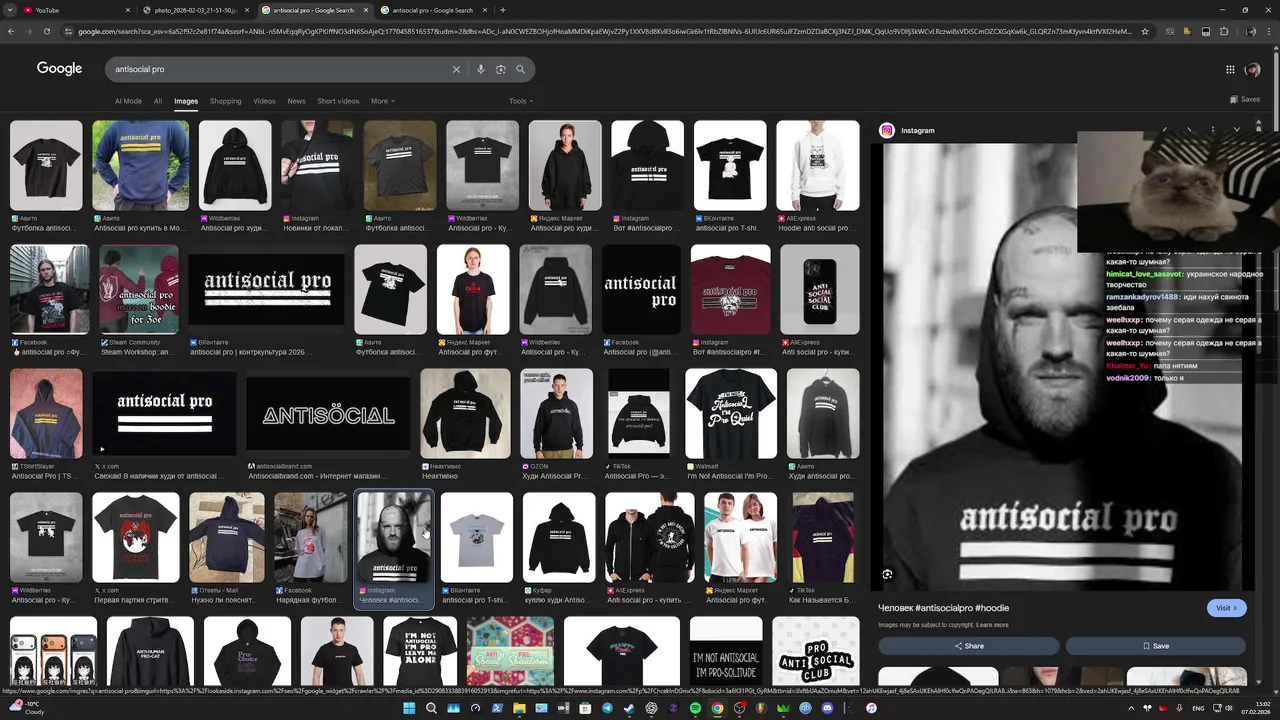1280x720 pixels.
Task: Open Telegram from the taskbar
Action: (607, 708)
